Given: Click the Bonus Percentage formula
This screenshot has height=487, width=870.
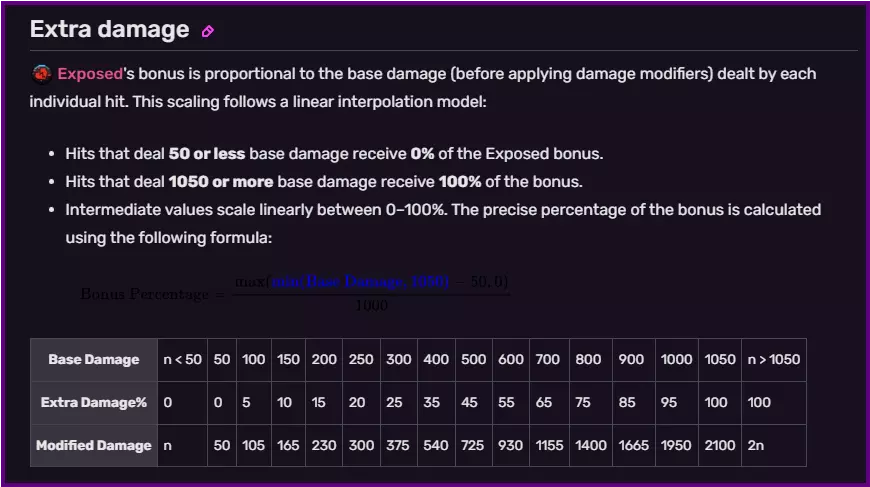Looking at the screenshot, I should pyautogui.click(x=295, y=293).
